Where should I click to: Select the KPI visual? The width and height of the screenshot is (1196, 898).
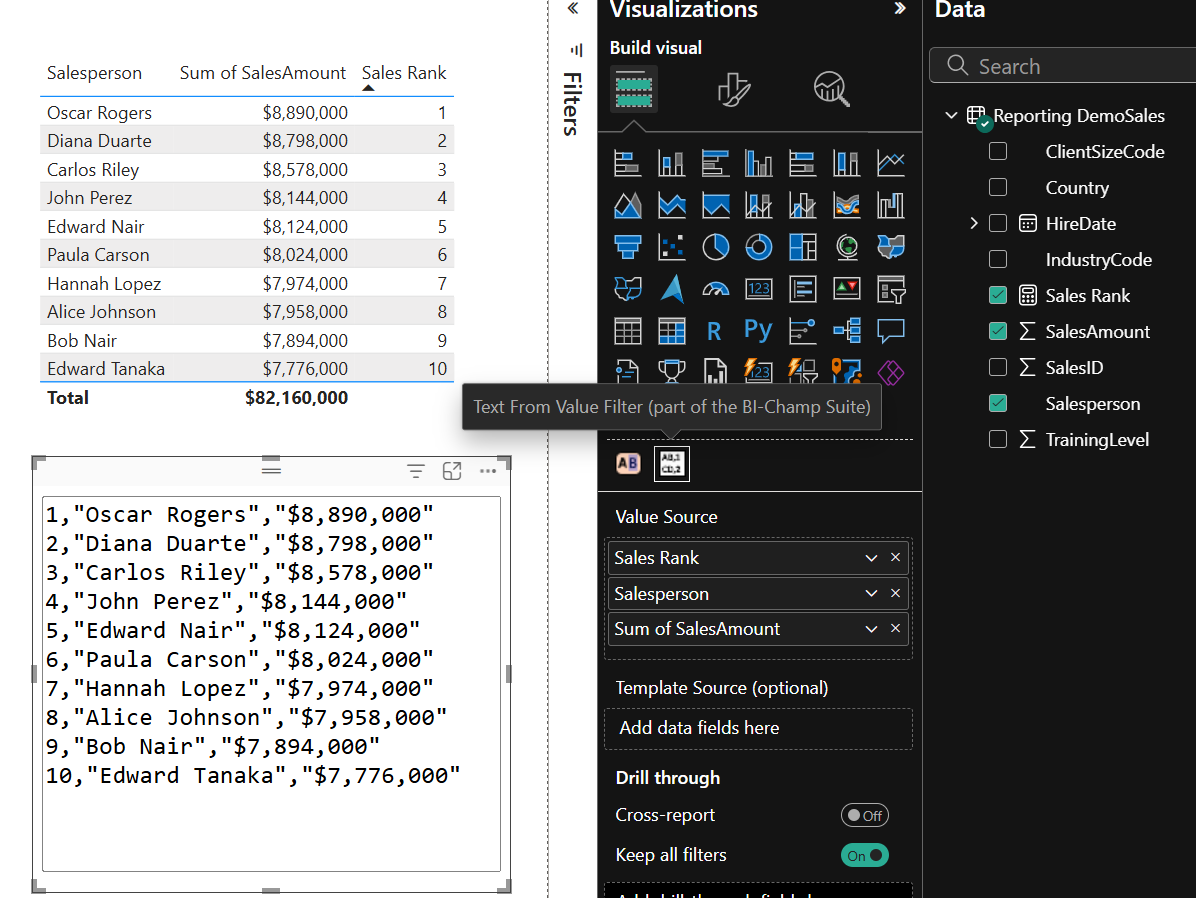(x=847, y=289)
